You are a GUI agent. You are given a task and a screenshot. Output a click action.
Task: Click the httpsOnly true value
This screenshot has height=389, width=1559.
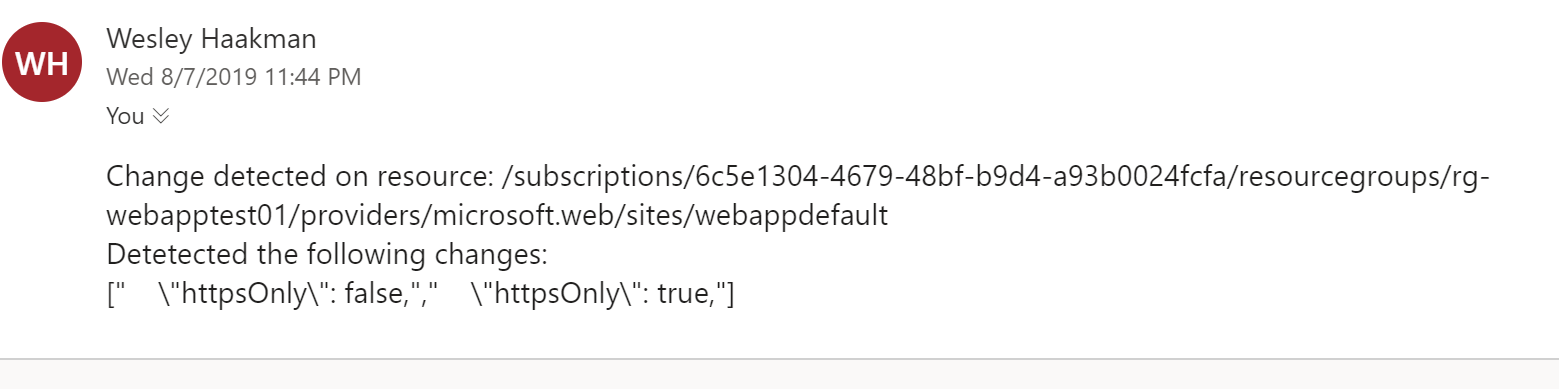(596, 295)
